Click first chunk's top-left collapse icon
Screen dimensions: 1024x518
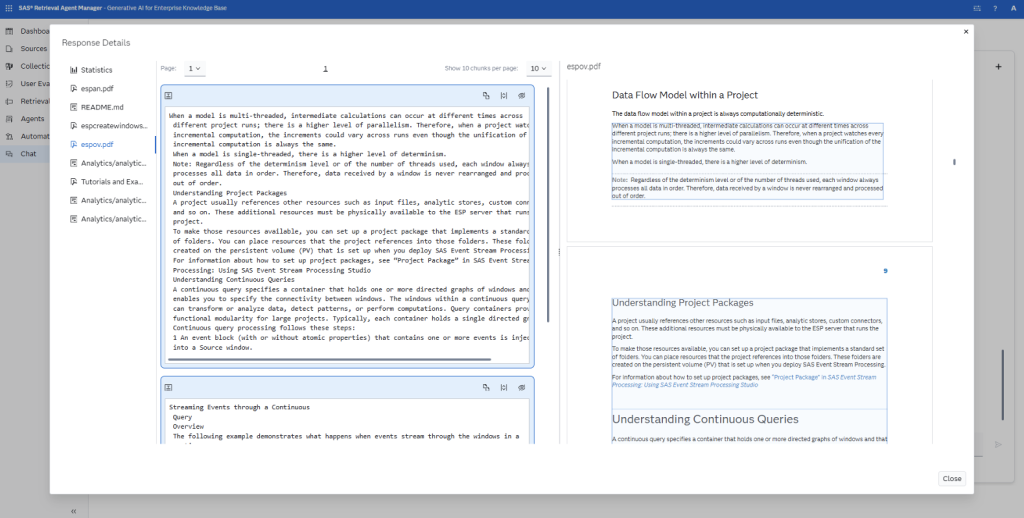click(x=169, y=95)
